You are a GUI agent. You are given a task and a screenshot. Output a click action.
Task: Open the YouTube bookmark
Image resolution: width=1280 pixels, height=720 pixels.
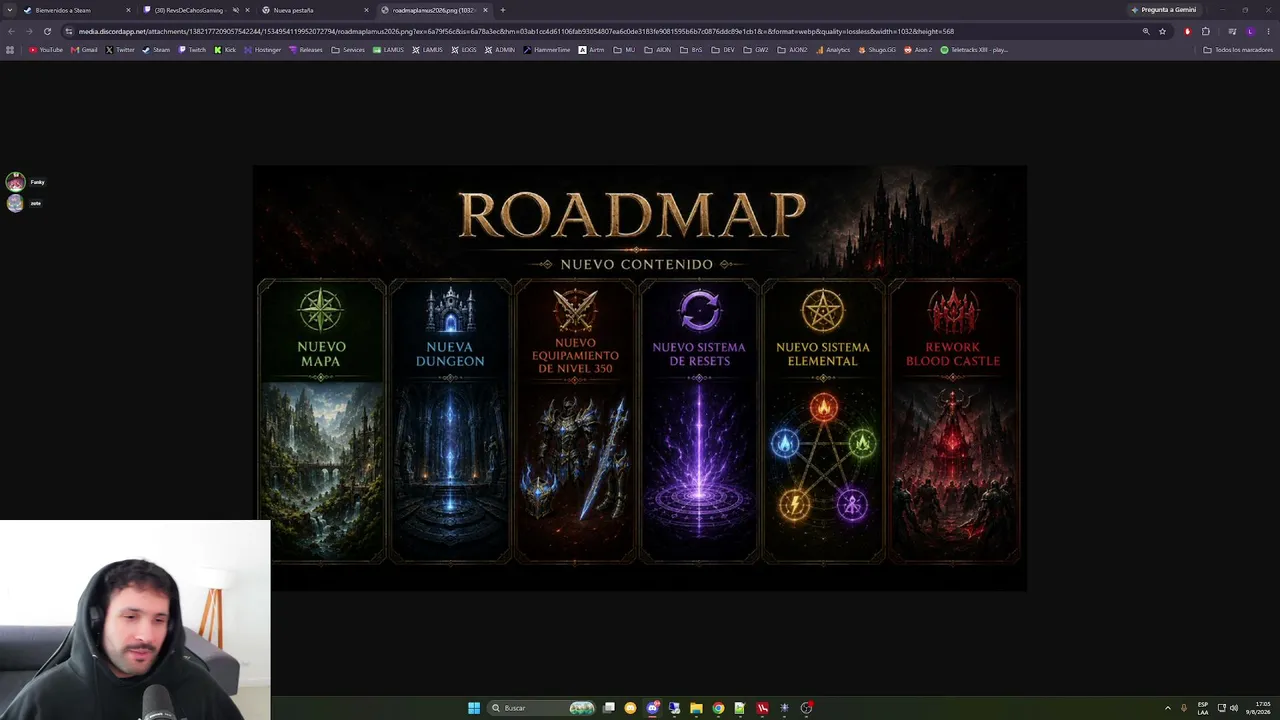(x=46, y=50)
